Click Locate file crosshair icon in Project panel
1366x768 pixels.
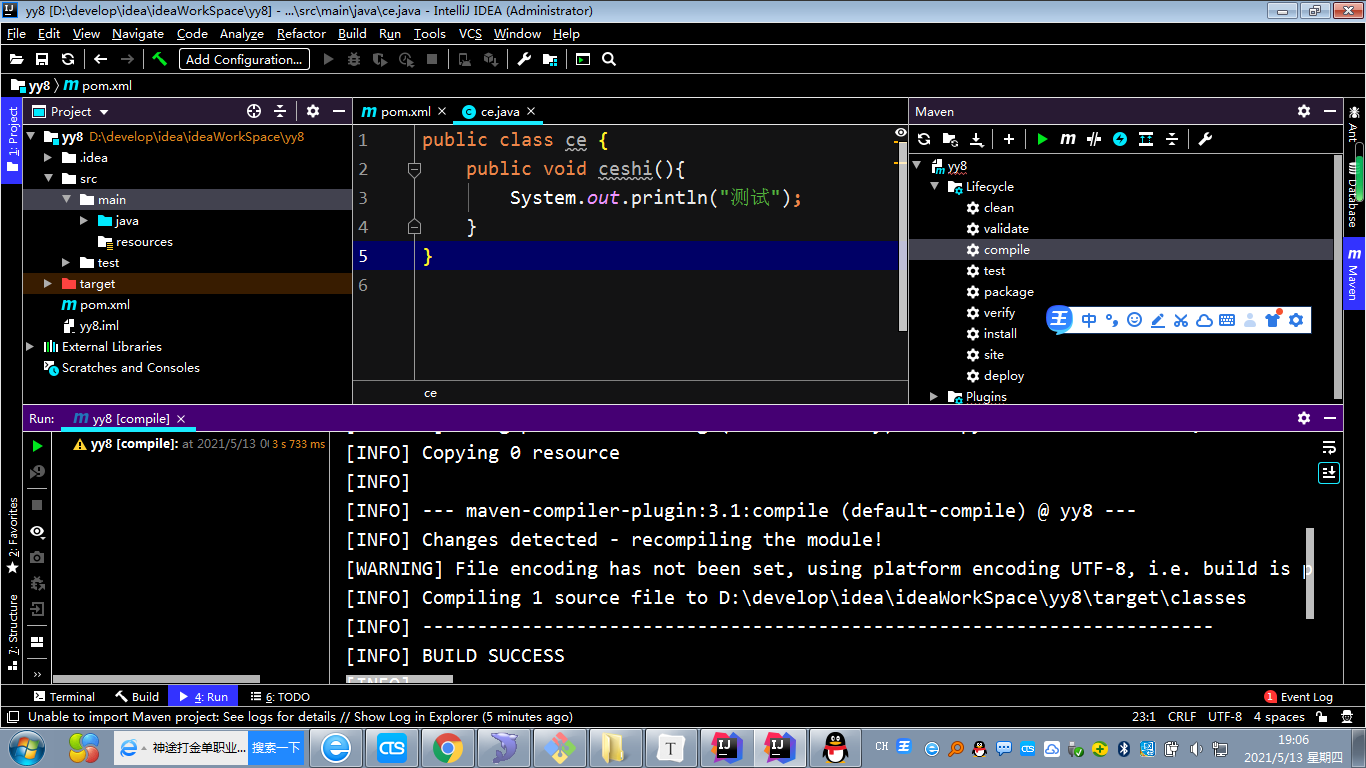click(x=254, y=111)
